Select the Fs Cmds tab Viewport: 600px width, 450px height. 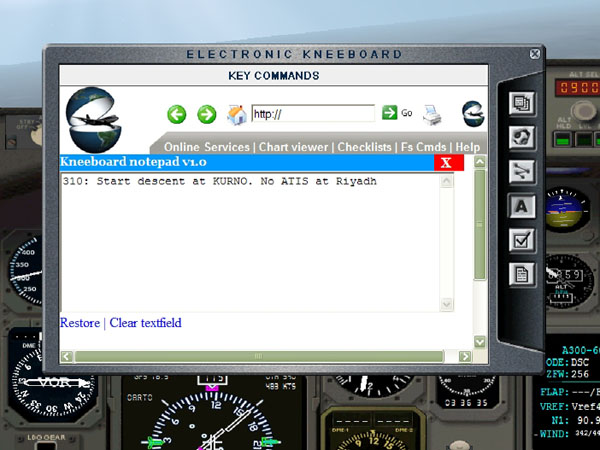pyautogui.click(x=423, y=147)
